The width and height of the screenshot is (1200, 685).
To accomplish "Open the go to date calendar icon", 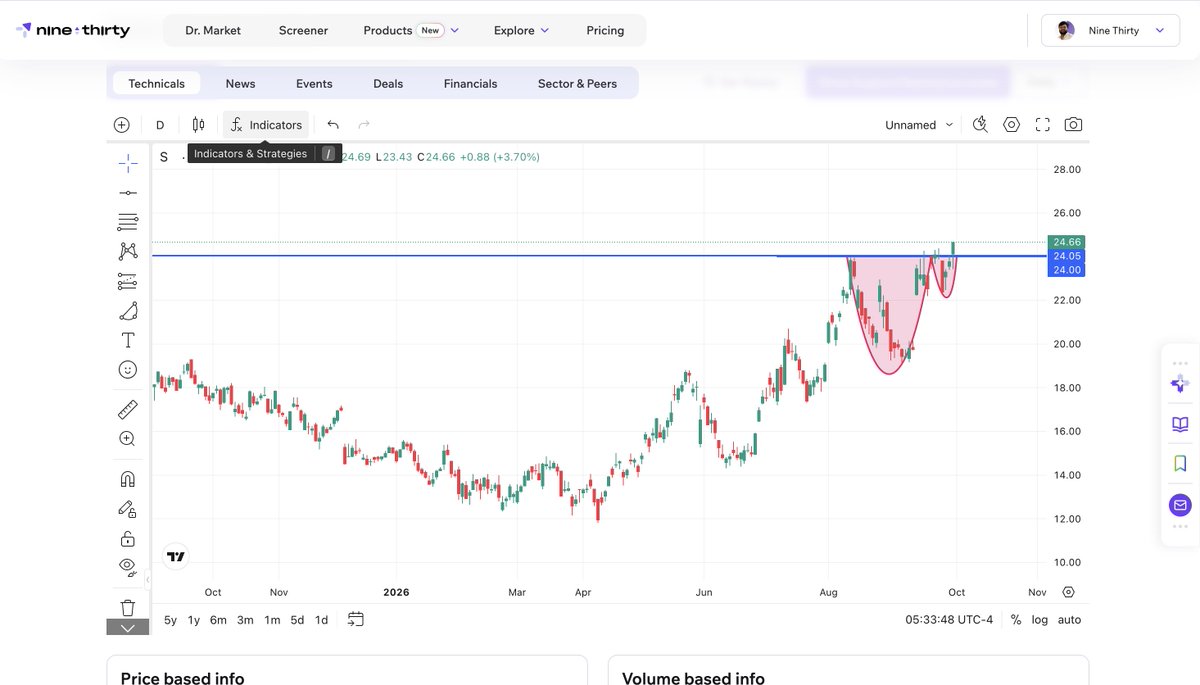I will [x=356, y=620].
